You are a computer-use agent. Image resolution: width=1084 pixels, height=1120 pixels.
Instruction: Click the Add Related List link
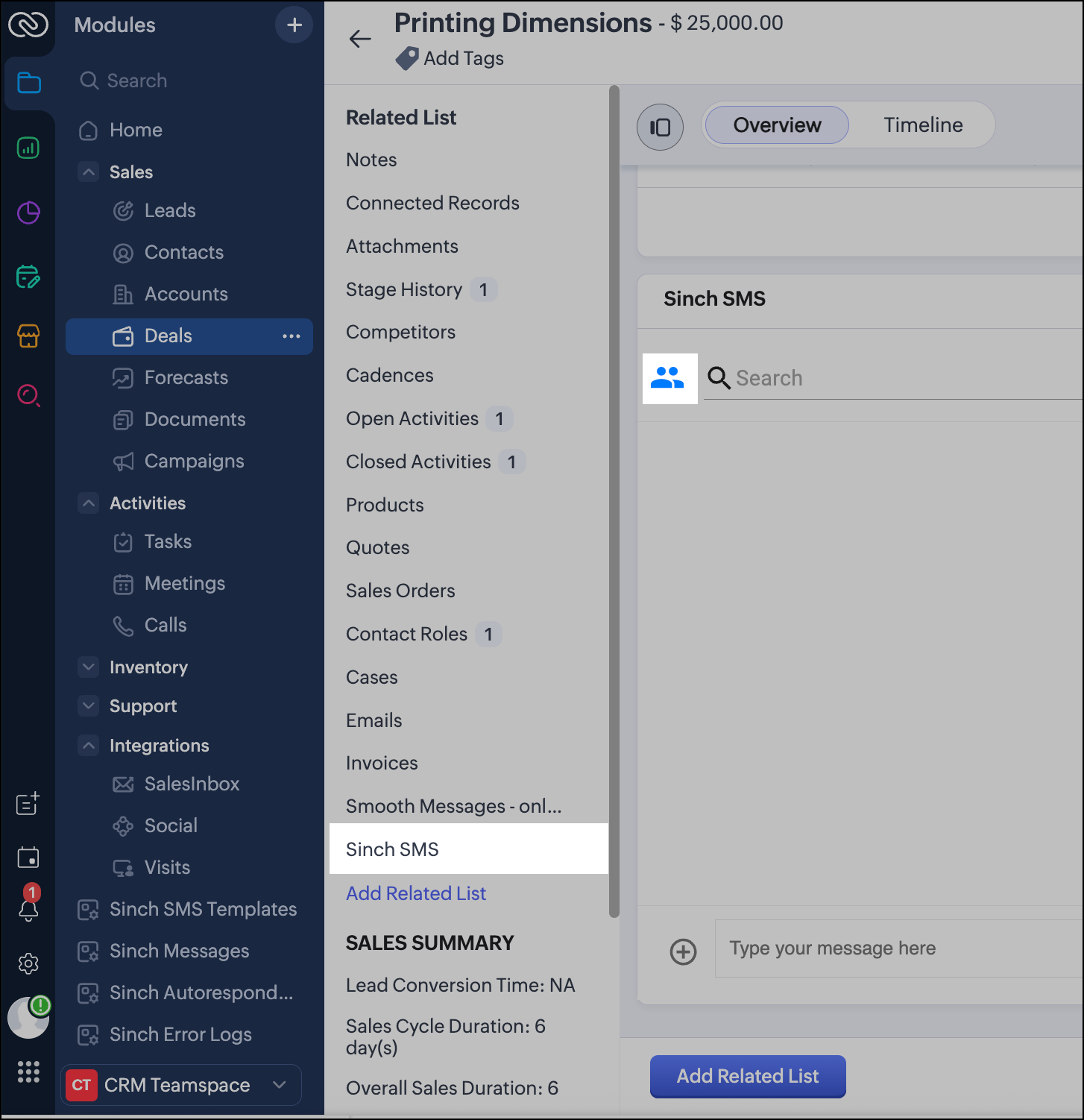[416, 893]
